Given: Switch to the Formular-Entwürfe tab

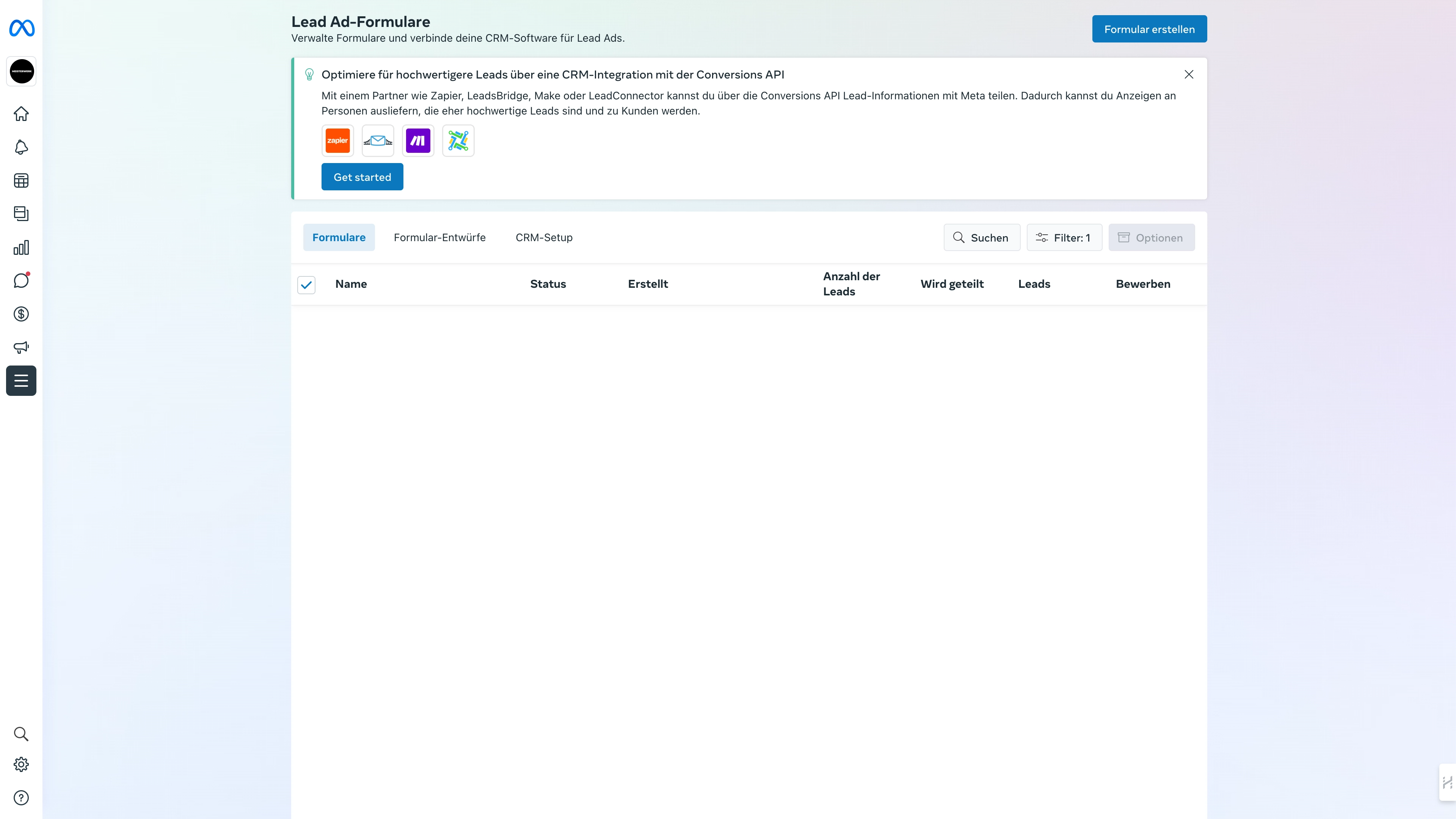Looking at the screenshot, I should (x=439, y=237).
